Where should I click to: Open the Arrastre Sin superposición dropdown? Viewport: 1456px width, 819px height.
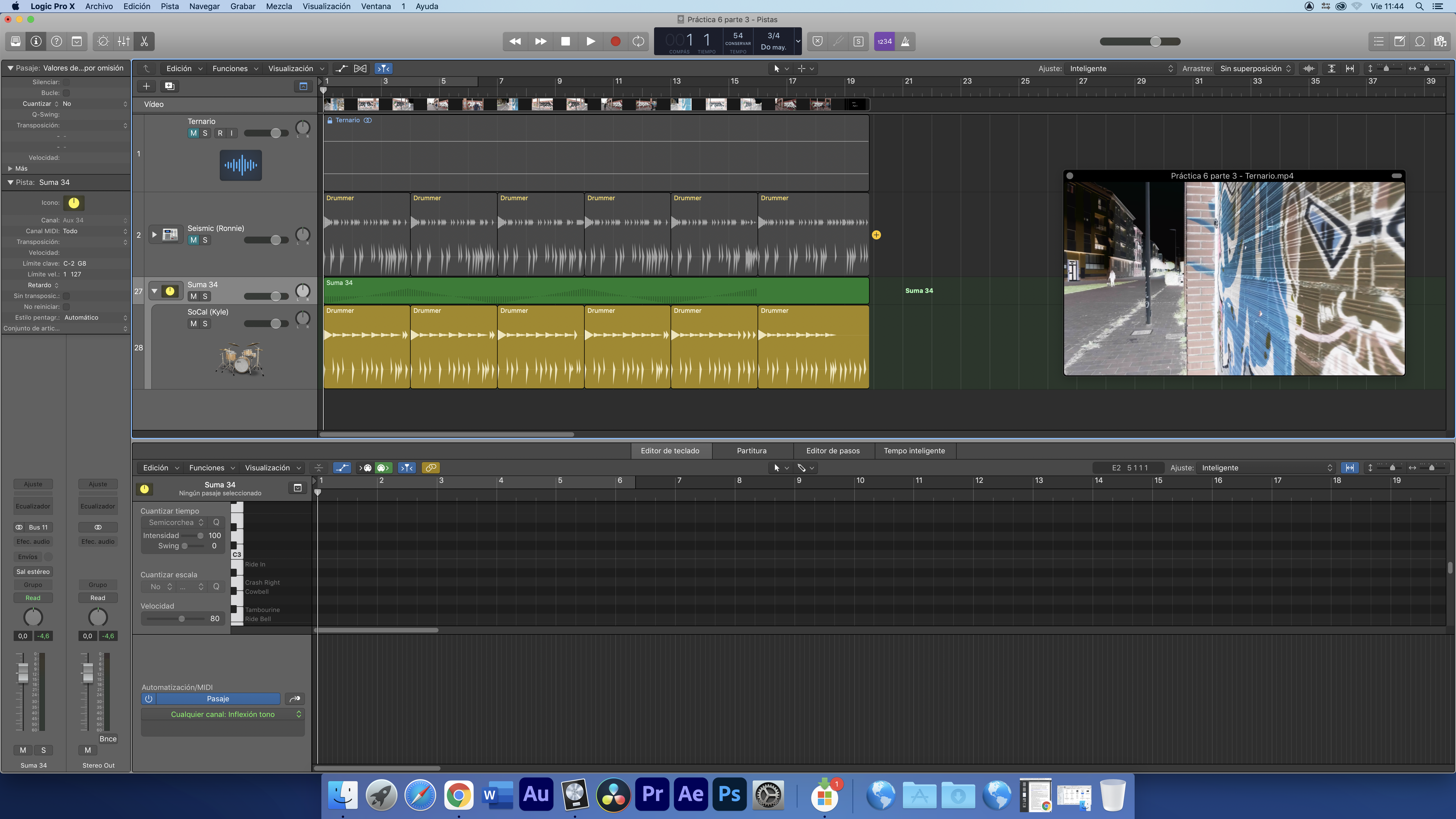pos(1254,68)
